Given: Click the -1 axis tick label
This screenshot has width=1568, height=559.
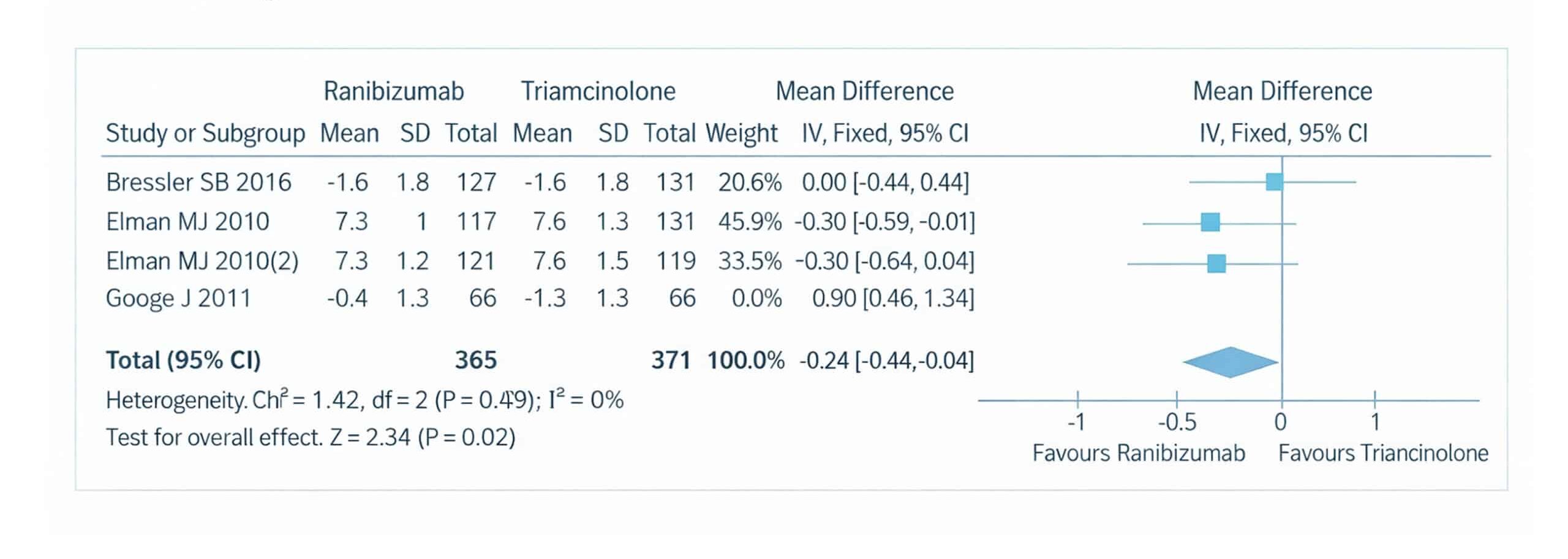Looking at the screenshot, I should (1076, 422).
